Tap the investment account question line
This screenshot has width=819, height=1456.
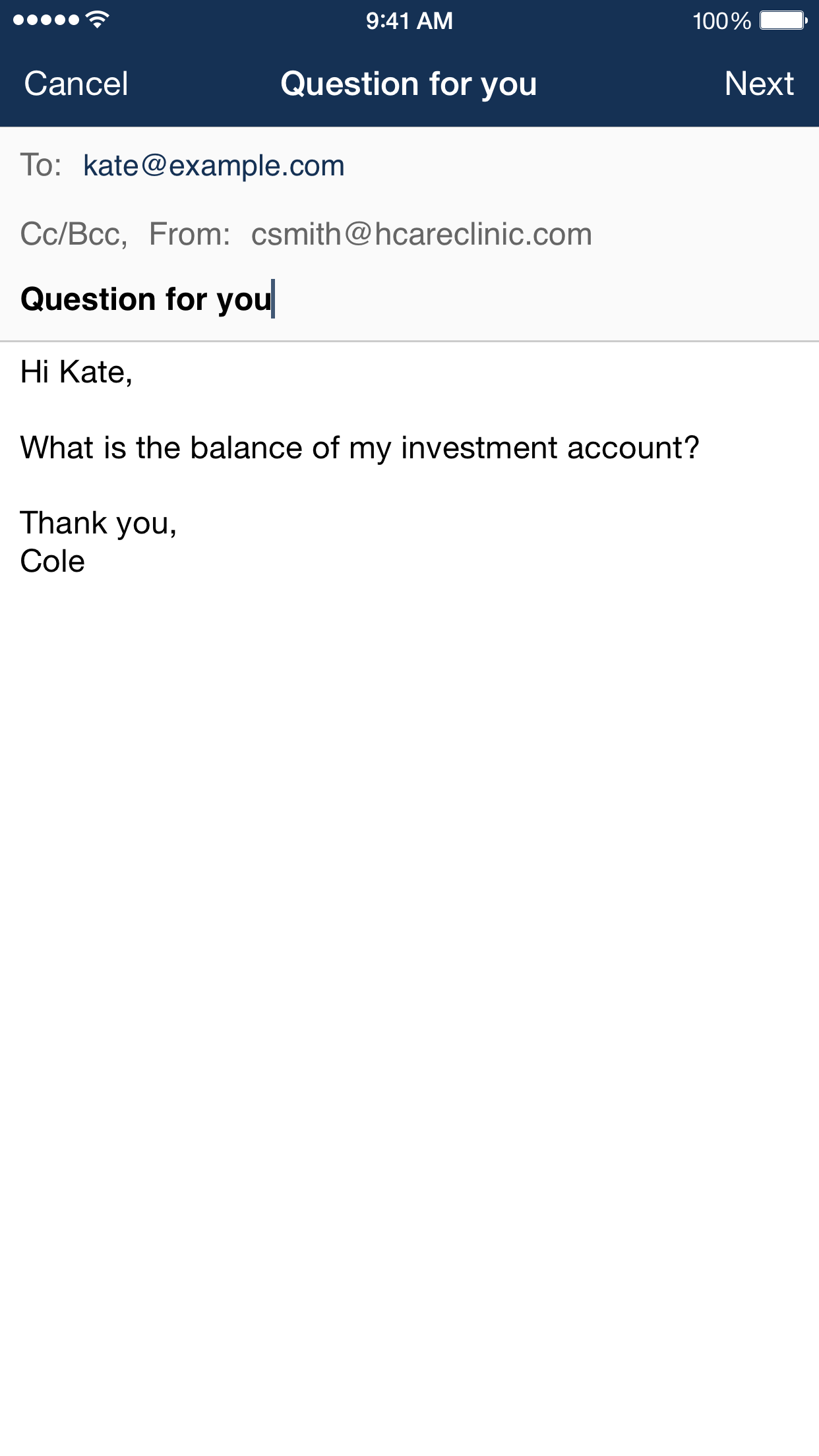pos(359,448)
